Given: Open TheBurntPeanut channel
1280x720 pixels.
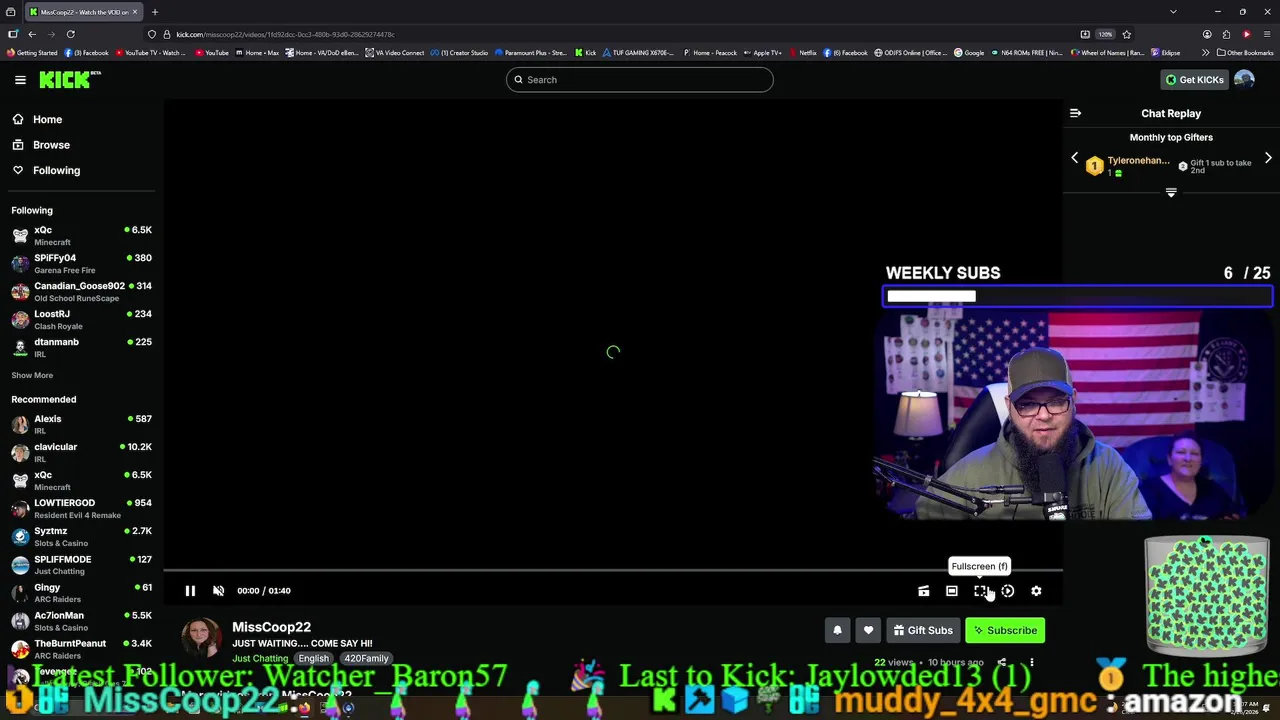Looking at the screenshot, I should [80, 648].
